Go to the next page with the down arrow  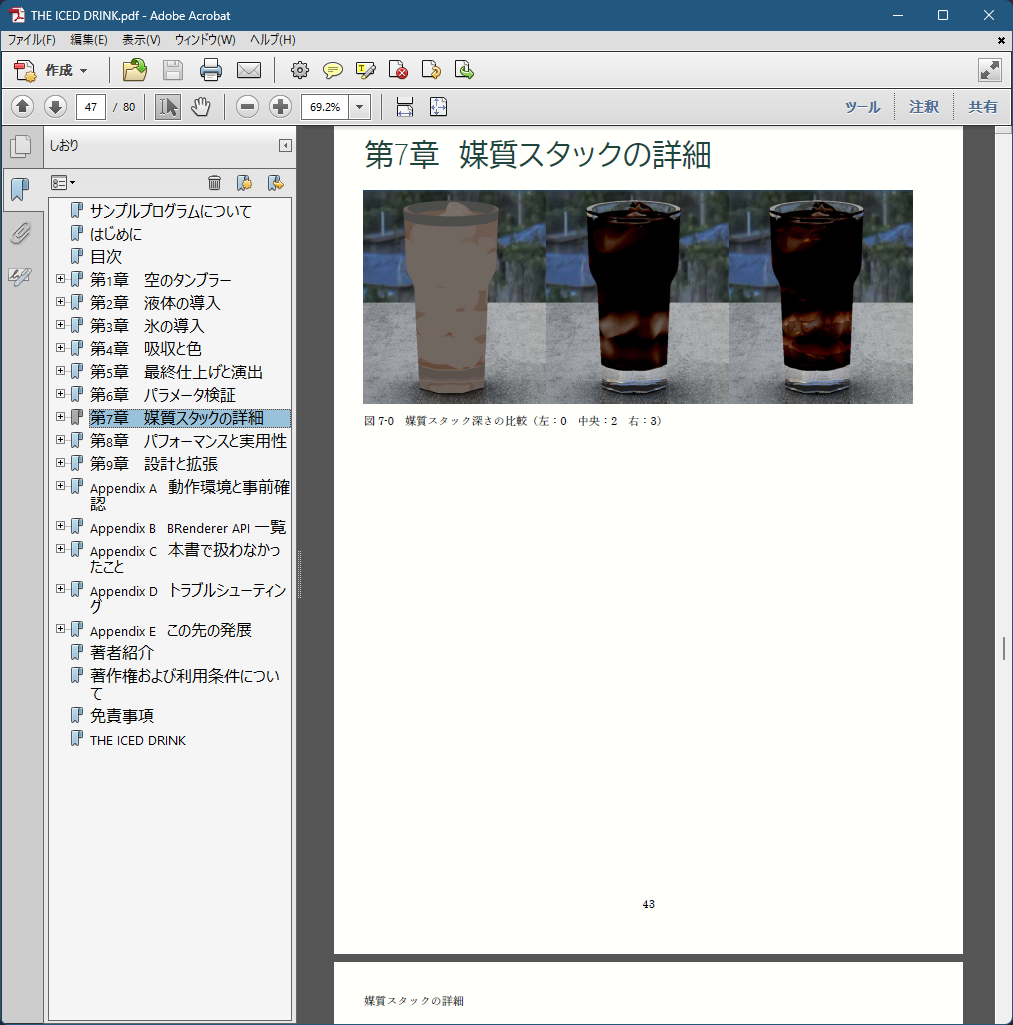point(55,107)
